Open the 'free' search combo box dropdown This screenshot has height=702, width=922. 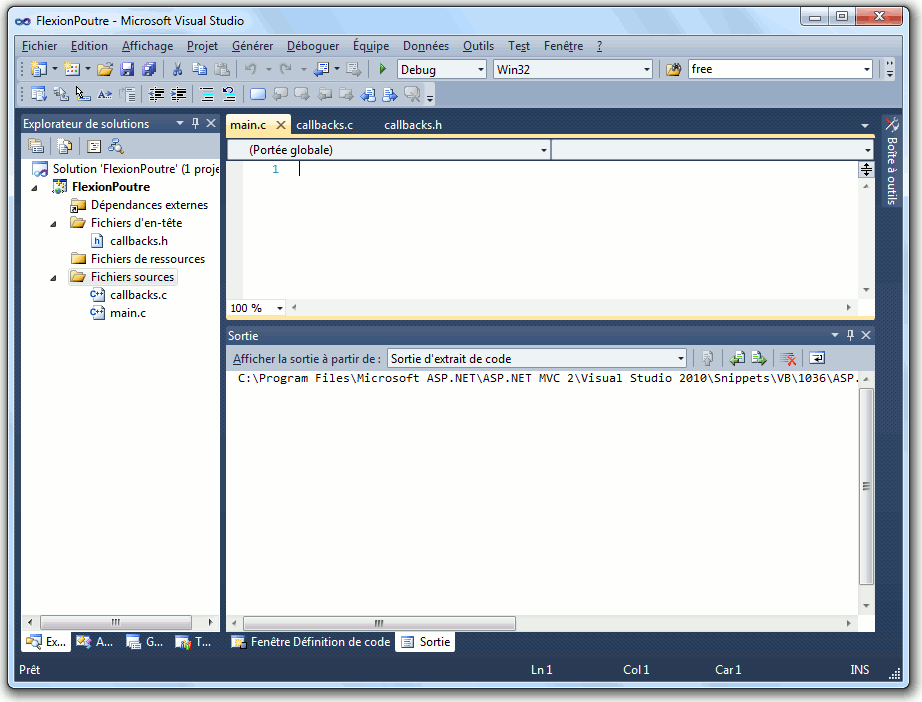(866, 69)
